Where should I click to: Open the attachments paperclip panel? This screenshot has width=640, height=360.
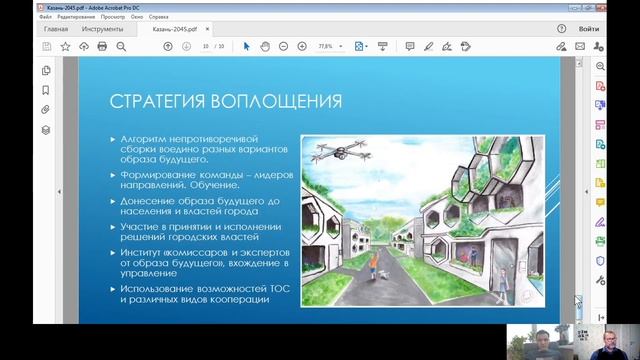pyautogui.click(x=46, y=110)
